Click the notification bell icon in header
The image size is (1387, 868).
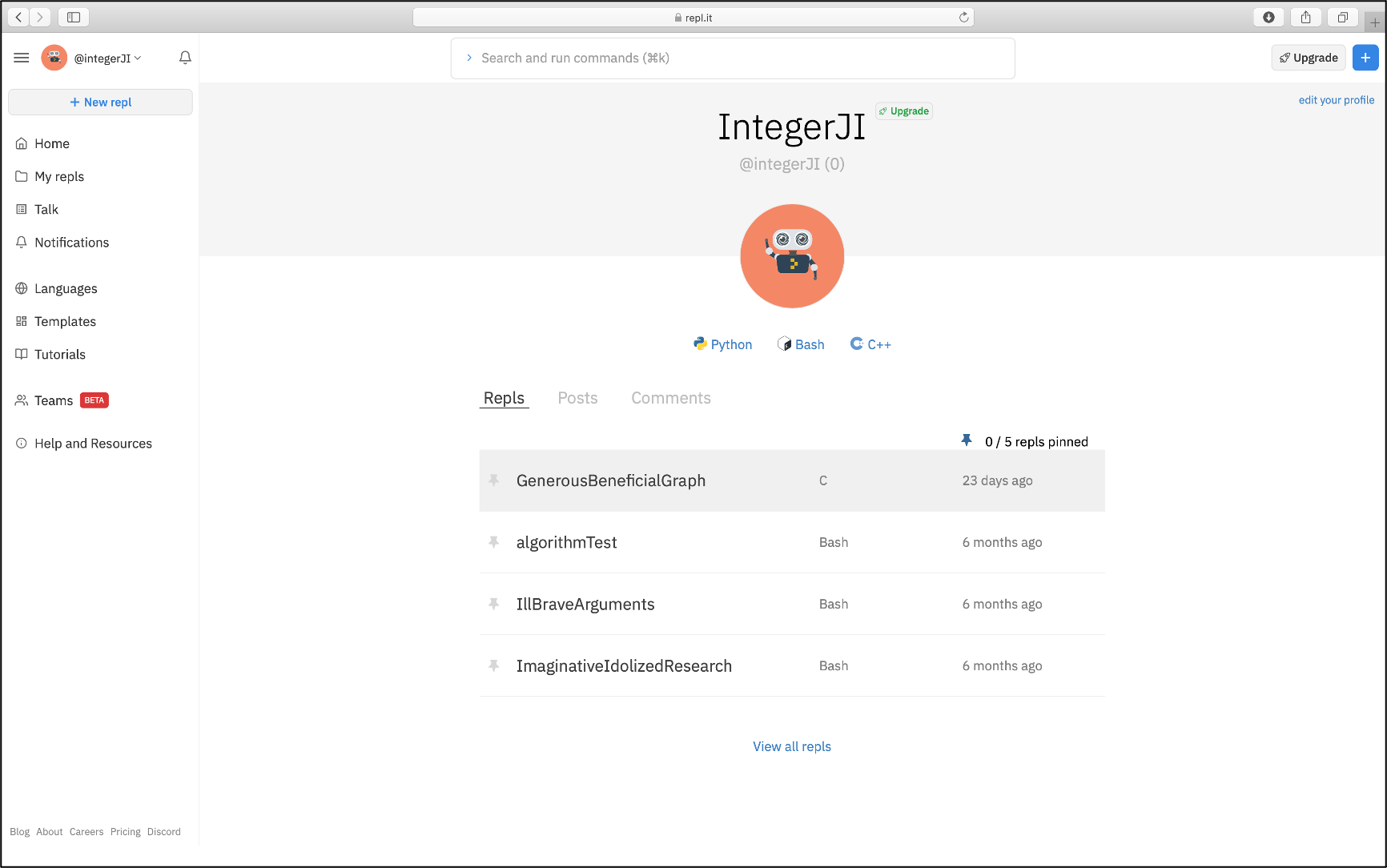185,58
